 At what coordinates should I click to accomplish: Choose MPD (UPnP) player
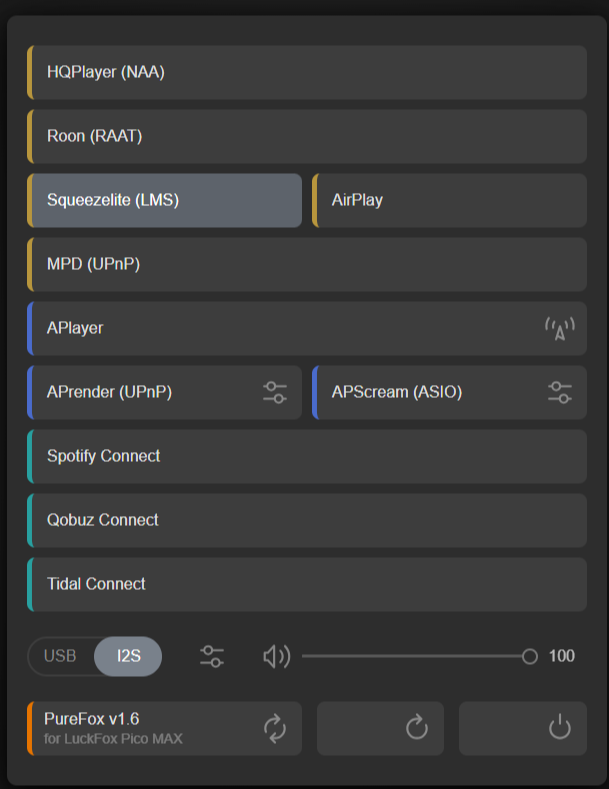(x=307, y=264)
